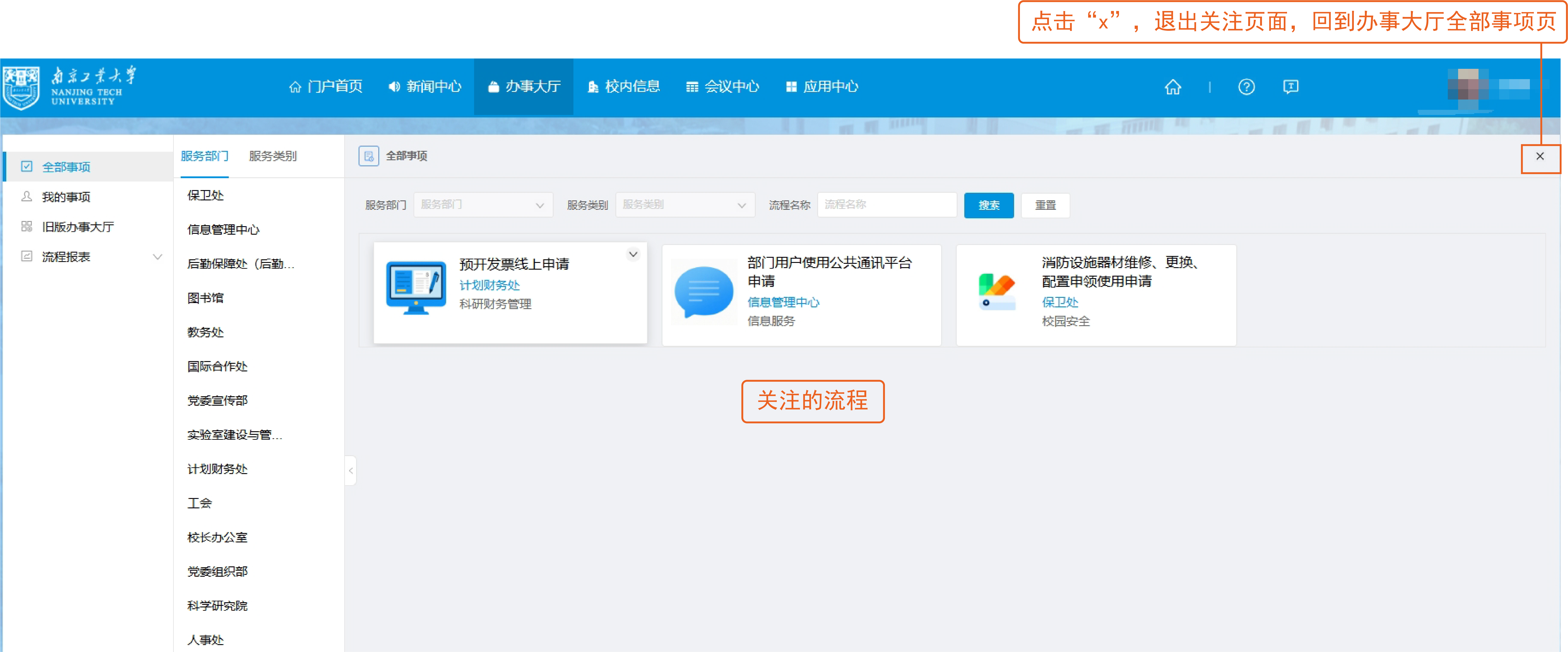Viewport: 1568px width, 652px height.
Task: Select 工会 in the department list
Action: coord(200,504)
